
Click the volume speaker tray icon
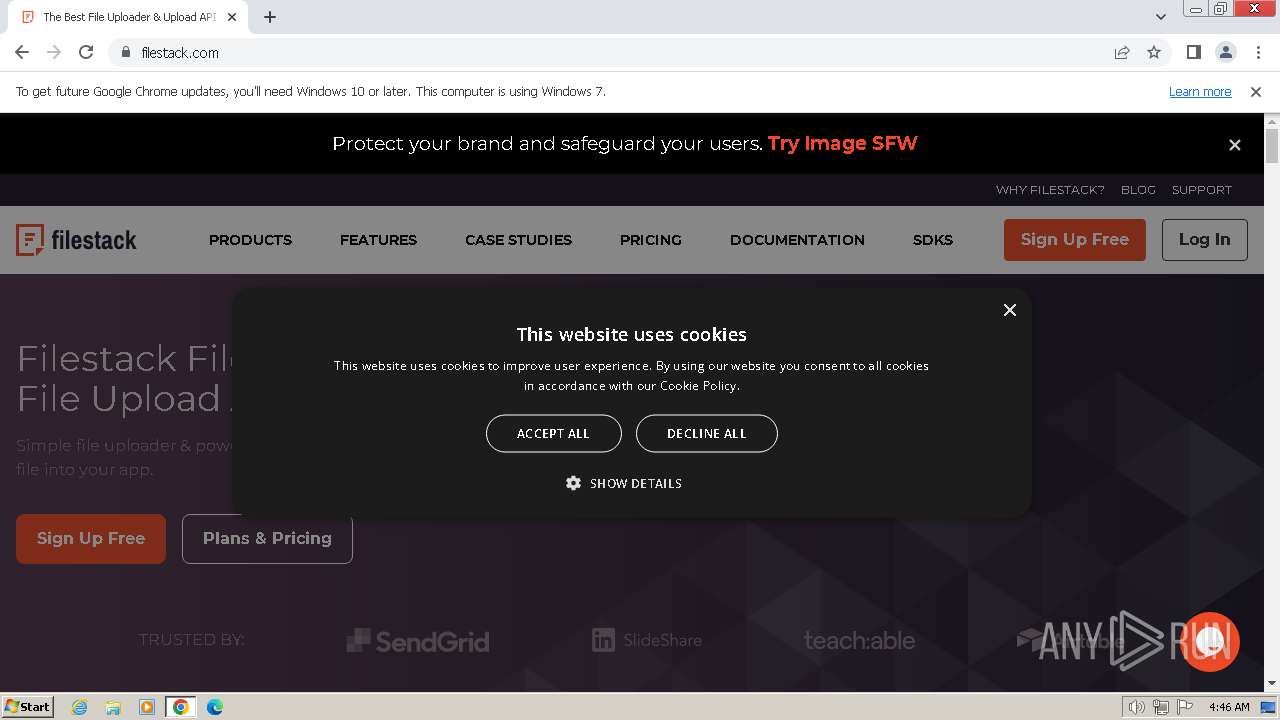click(x=1137, y=707)
